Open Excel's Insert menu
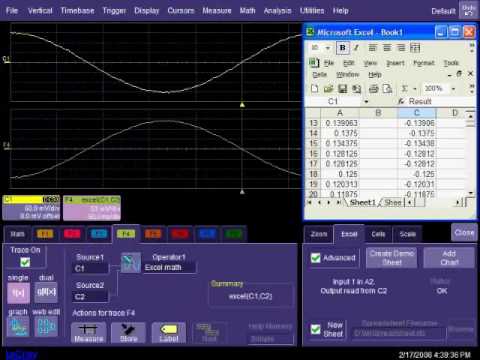 [395, 63]
